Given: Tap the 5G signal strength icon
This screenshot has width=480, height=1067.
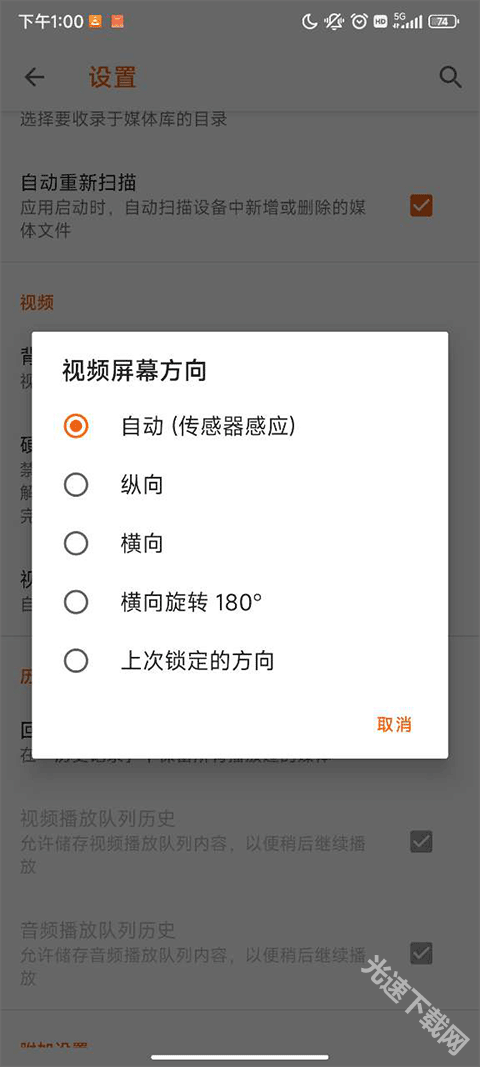Looking at the screenshot, I should [x=407, y=21].
